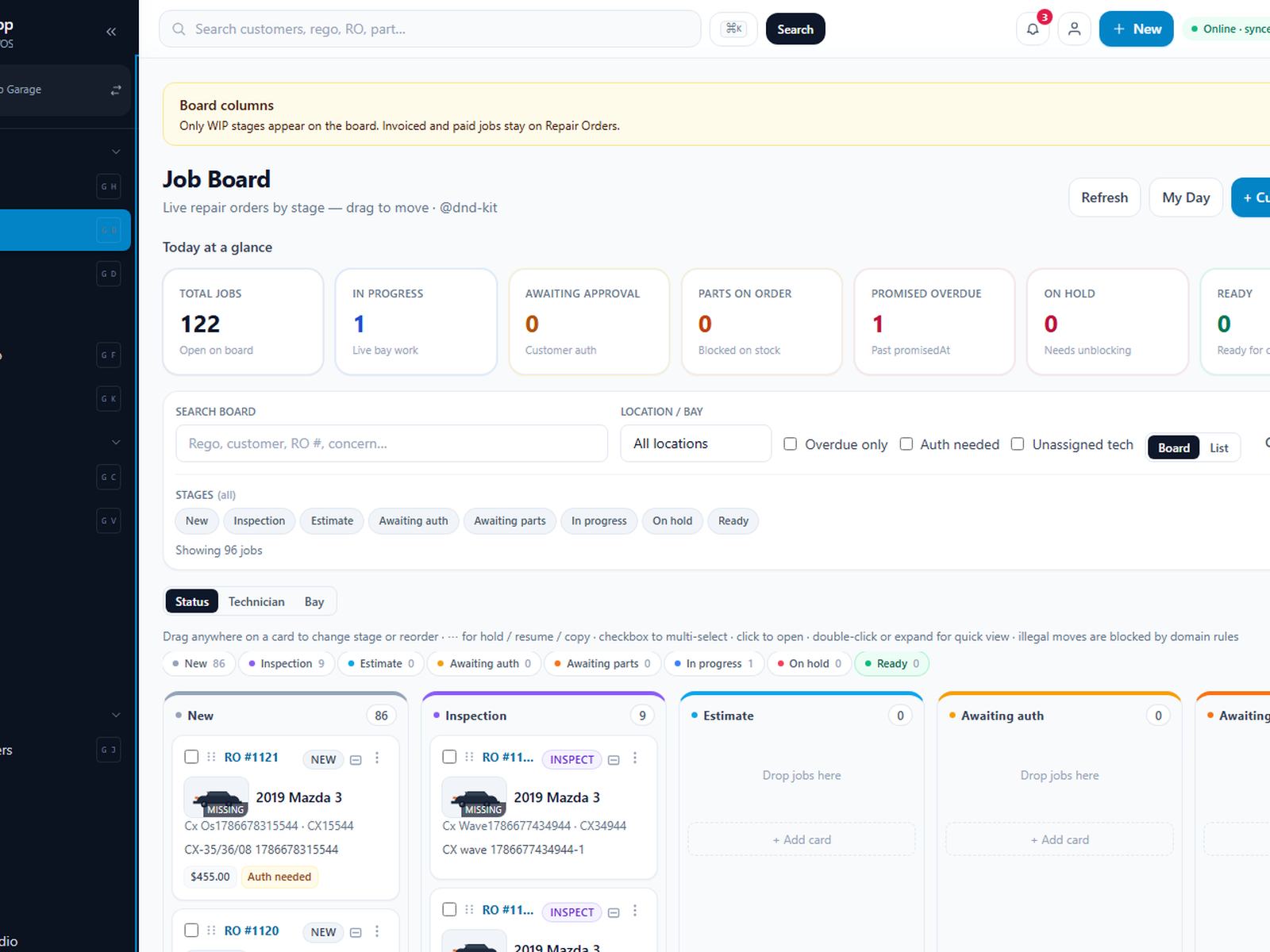Collapse sidebar section above the G C row

click(x=116, y=442)
